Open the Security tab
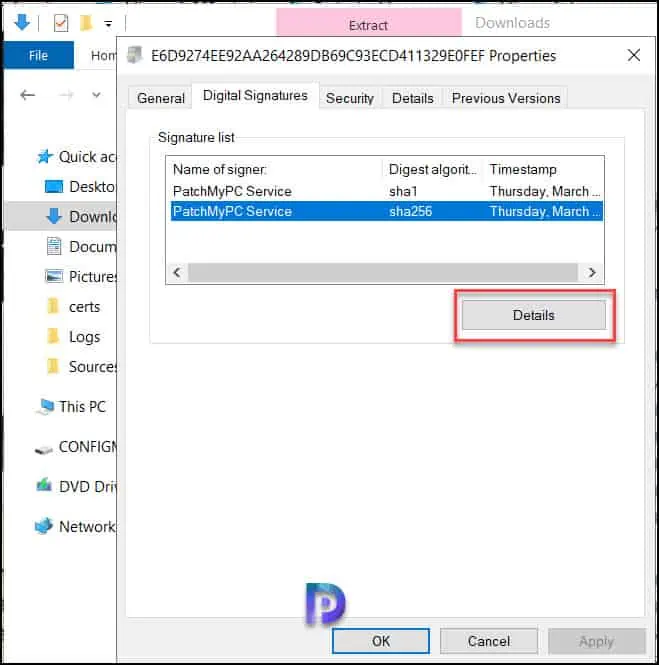This screenshot has width=659, height=665. 350,98
